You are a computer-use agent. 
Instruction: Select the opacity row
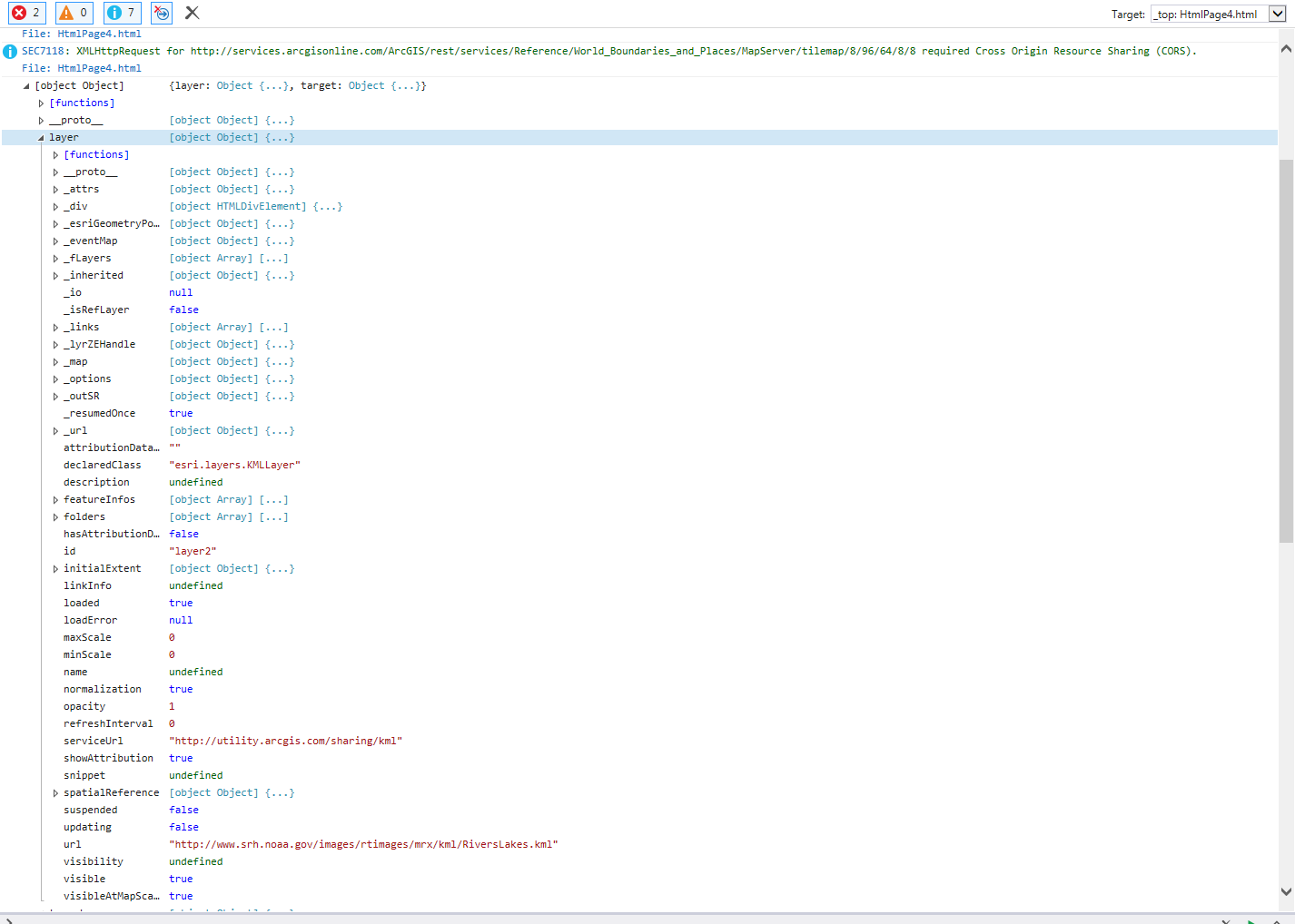[639, 706]
